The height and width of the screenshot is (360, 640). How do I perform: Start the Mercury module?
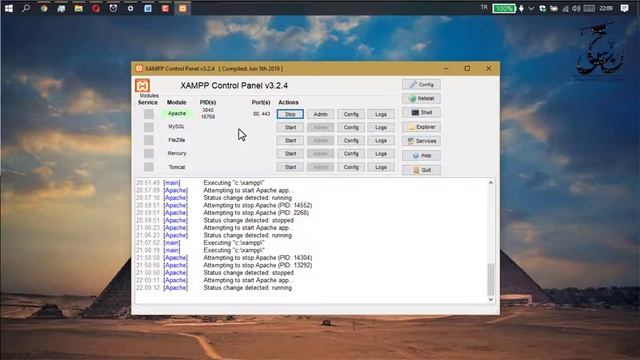tap(290, 154)
